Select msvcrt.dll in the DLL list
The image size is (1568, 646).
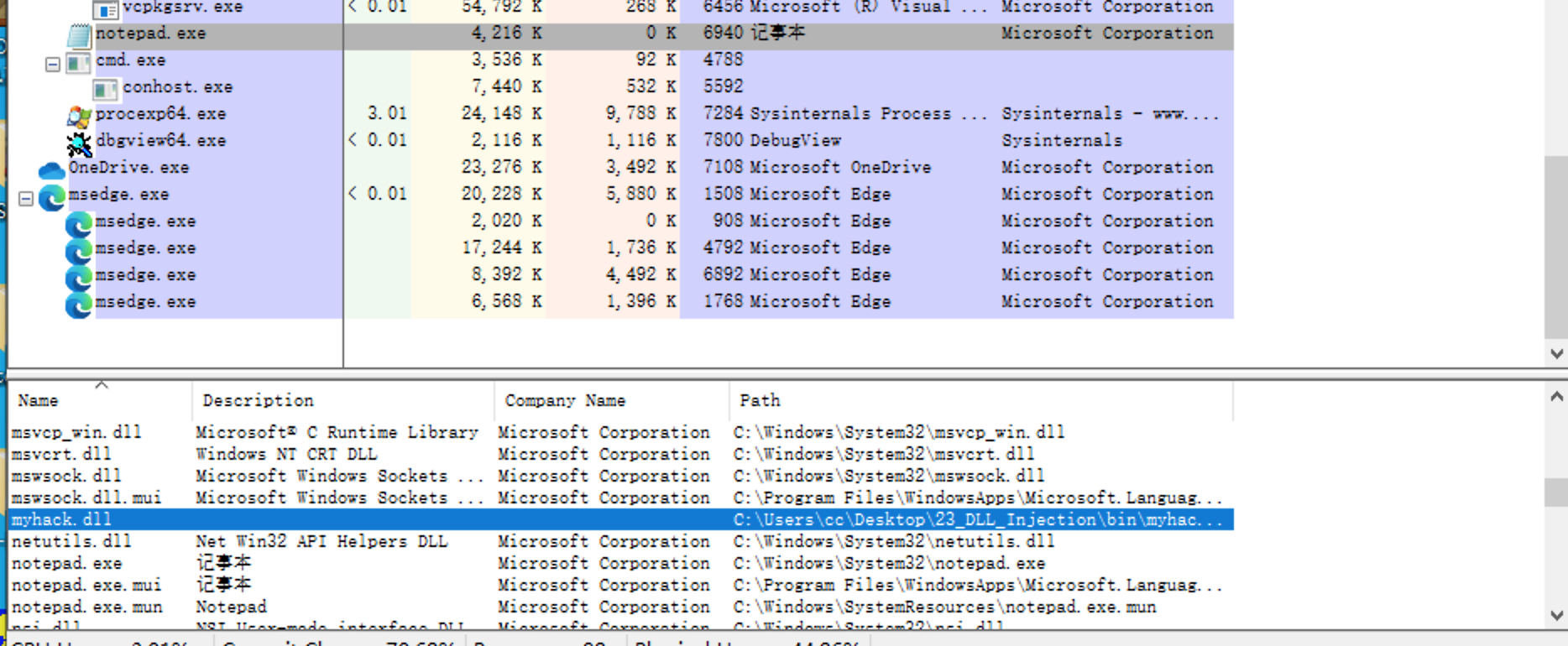tap(60, 454)
